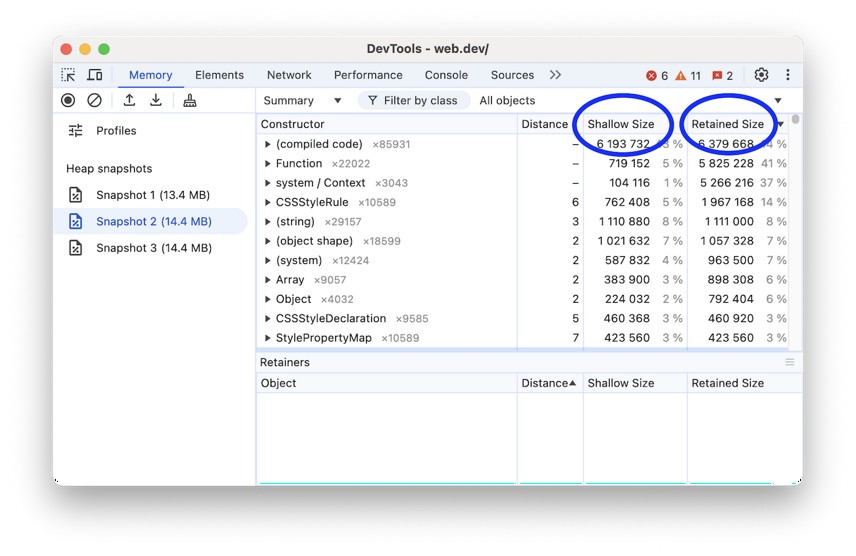Click the error count badge showing 6
This screenshot has width=856, height=556.
pyautogui.click(x=657, y=75)
